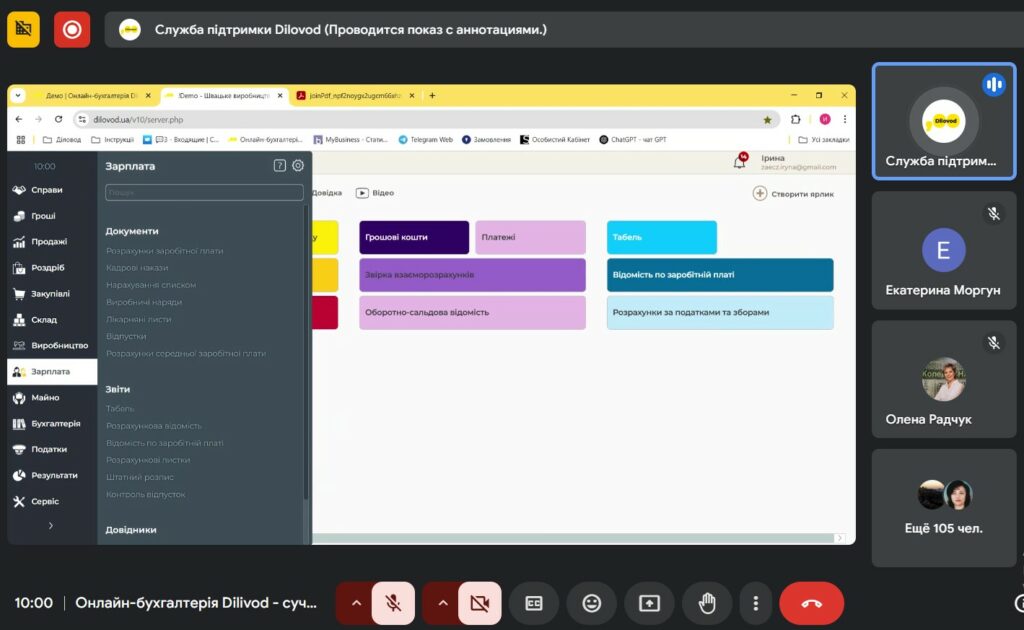Toggle the bookmark star in address bar
Viewport: 1024px width, 630px height.
767,119
